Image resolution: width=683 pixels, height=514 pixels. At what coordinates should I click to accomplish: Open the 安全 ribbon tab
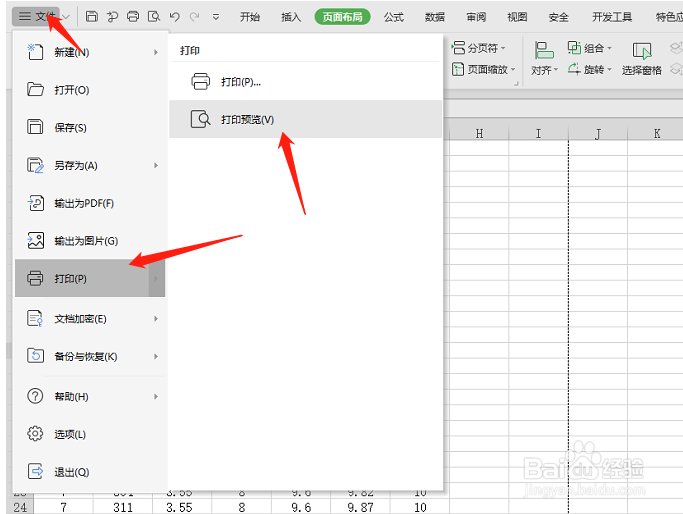click(558, 17)
